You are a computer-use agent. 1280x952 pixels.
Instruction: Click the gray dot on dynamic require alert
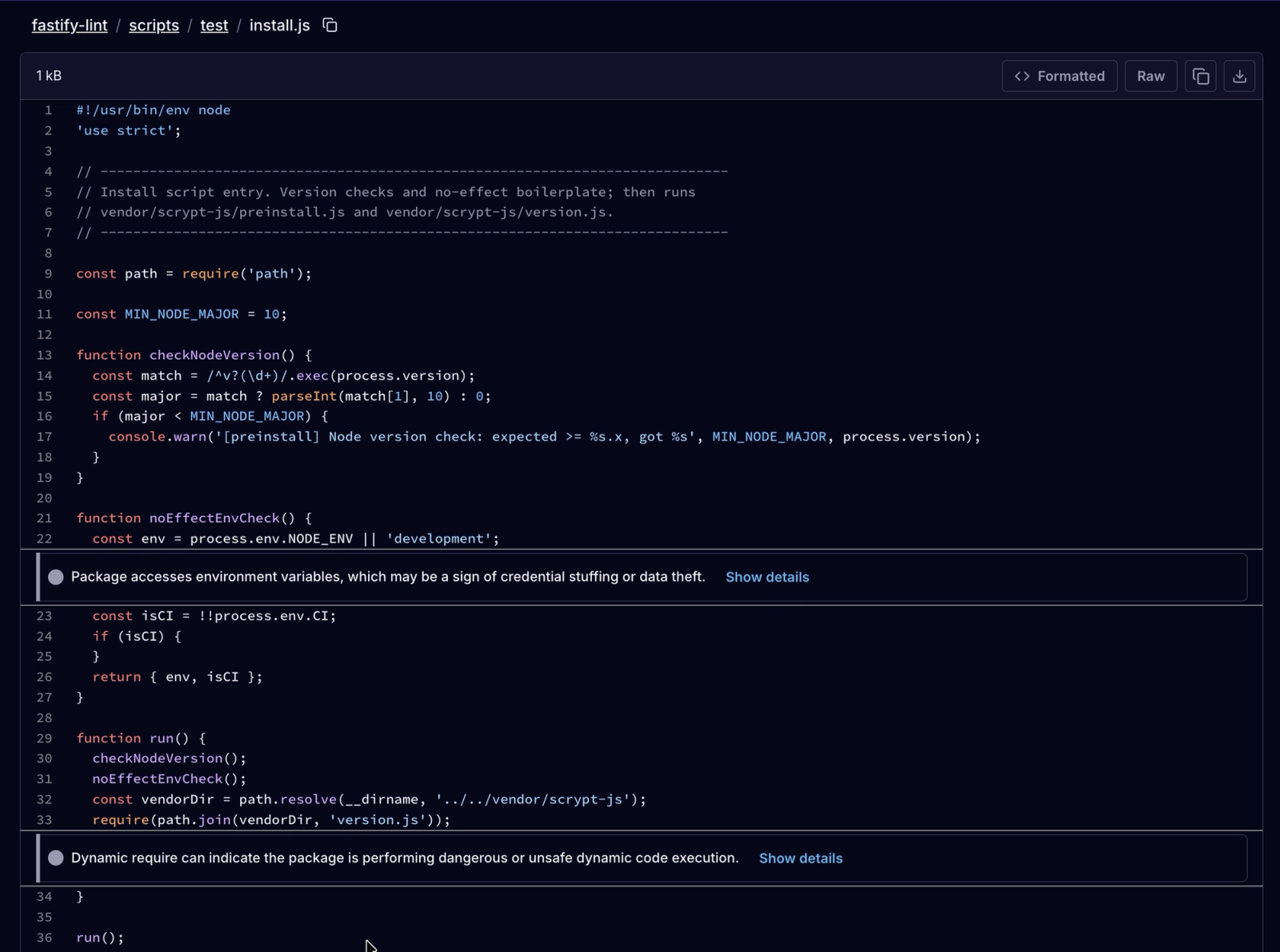click(x=56, y=858)
